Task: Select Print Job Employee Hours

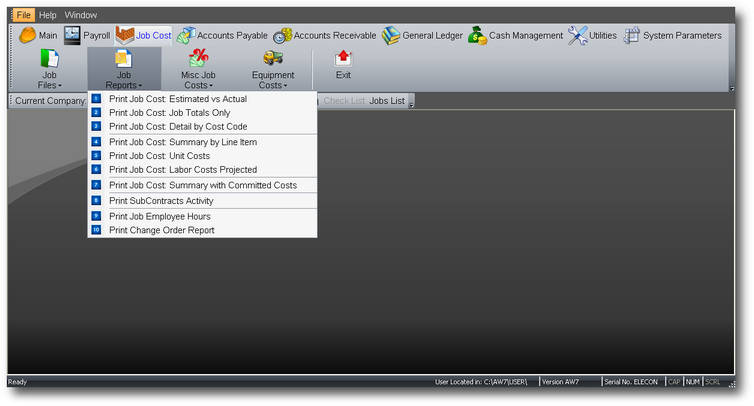Action: click(x=202, y=216)
